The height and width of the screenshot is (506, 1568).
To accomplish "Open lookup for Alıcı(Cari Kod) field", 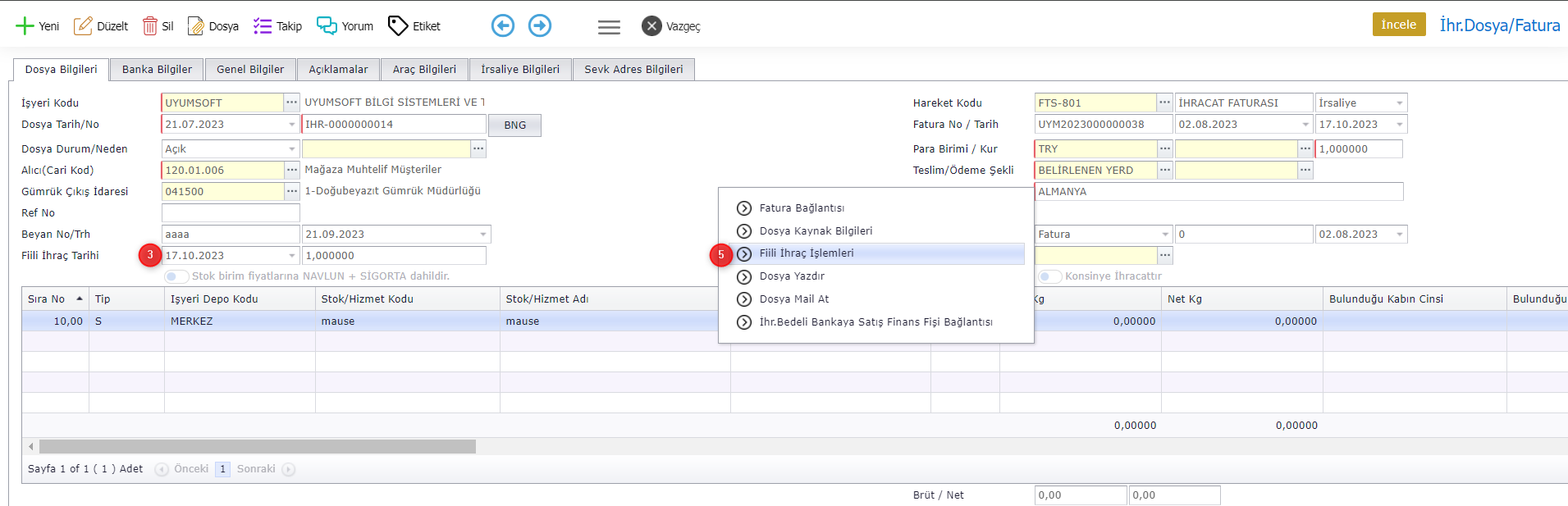I will [292, 170].
